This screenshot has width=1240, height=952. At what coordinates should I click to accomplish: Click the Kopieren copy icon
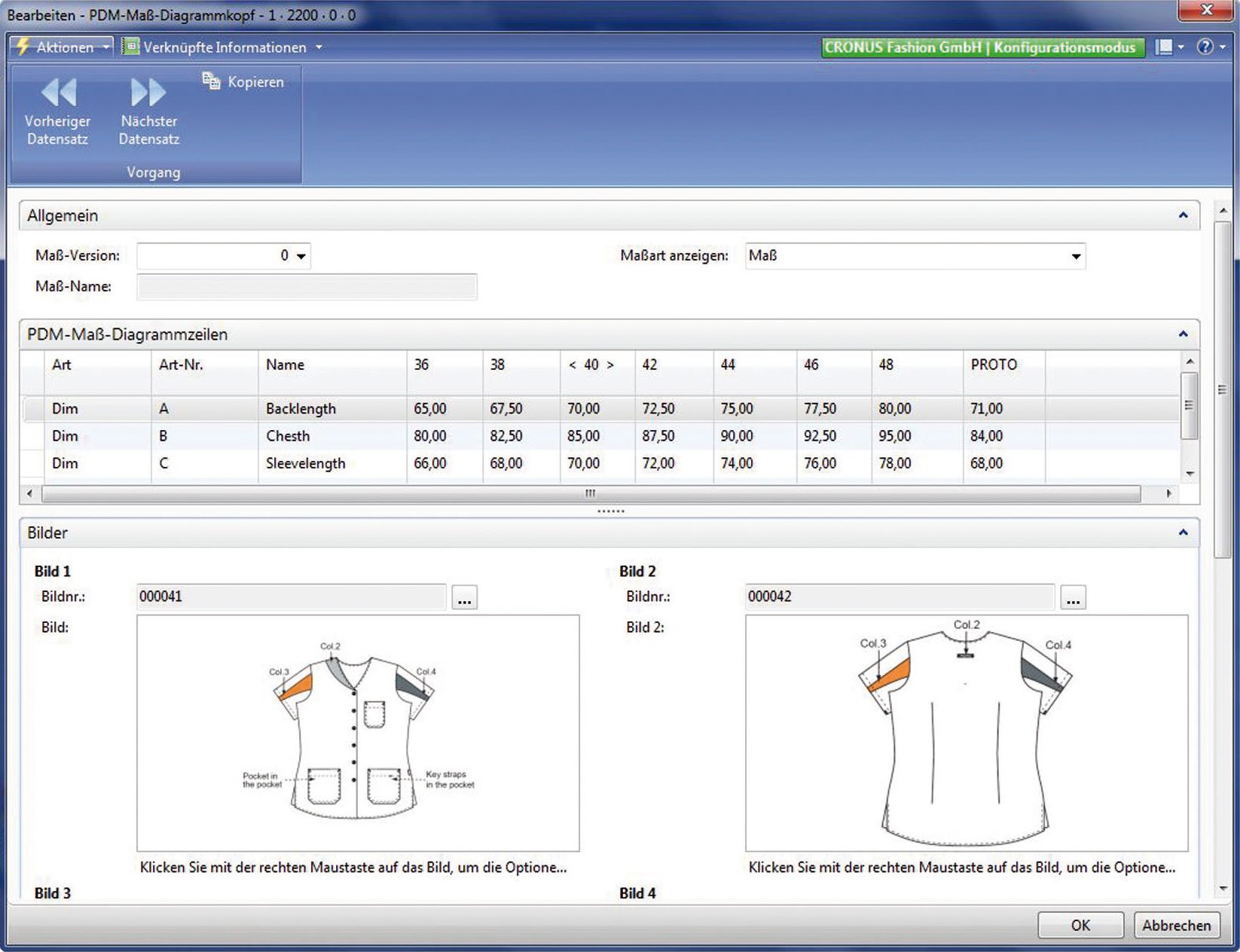pos(211,81)
